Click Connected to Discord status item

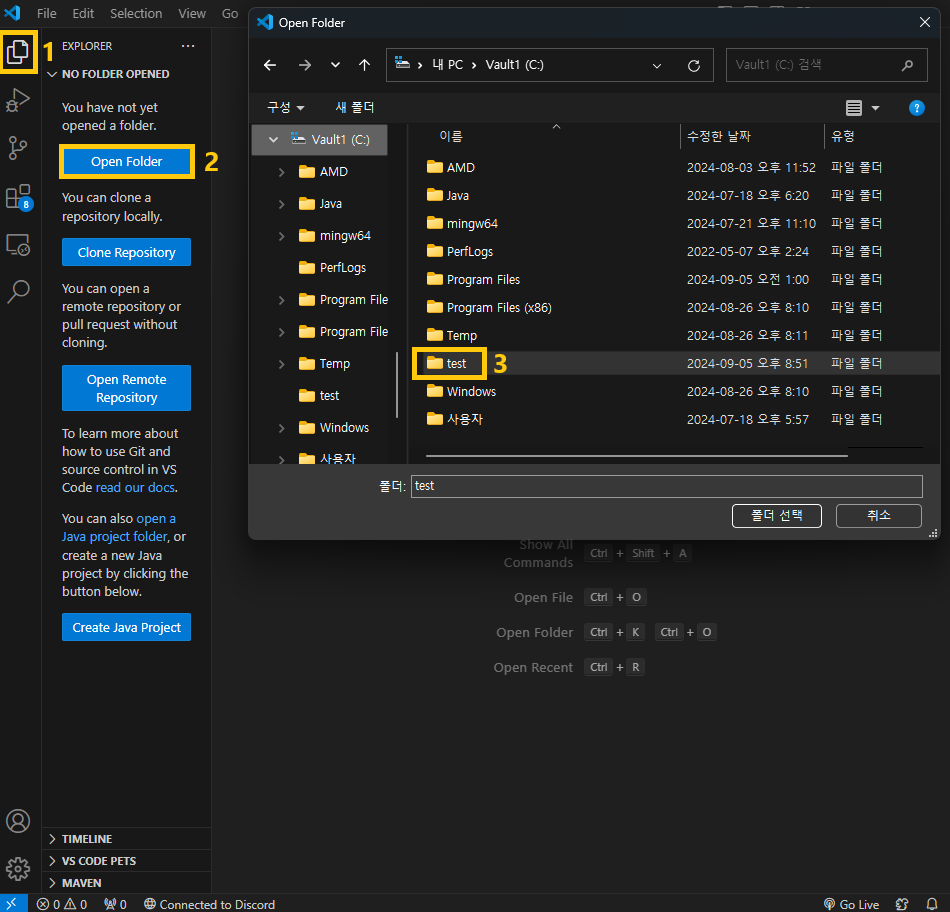210,904
